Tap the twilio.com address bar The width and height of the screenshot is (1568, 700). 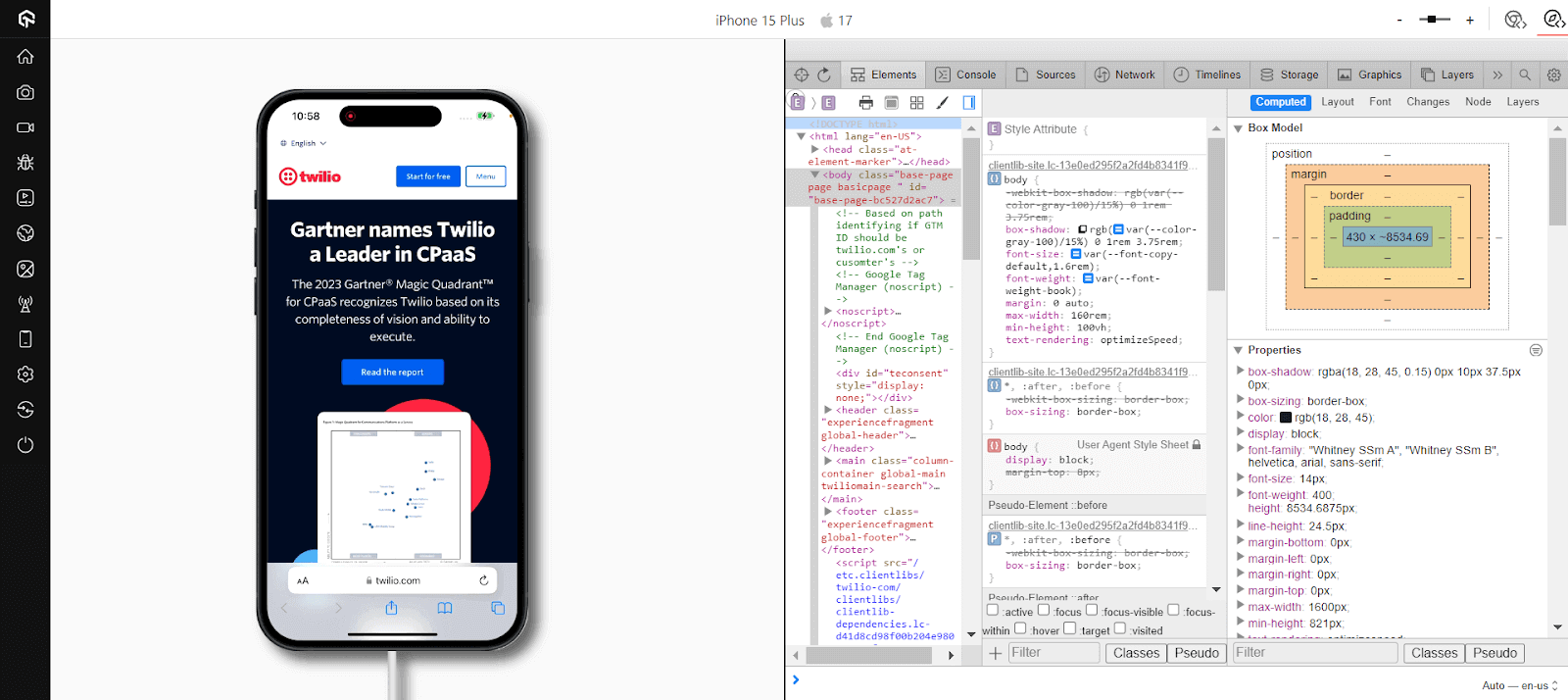pos(392,580)
